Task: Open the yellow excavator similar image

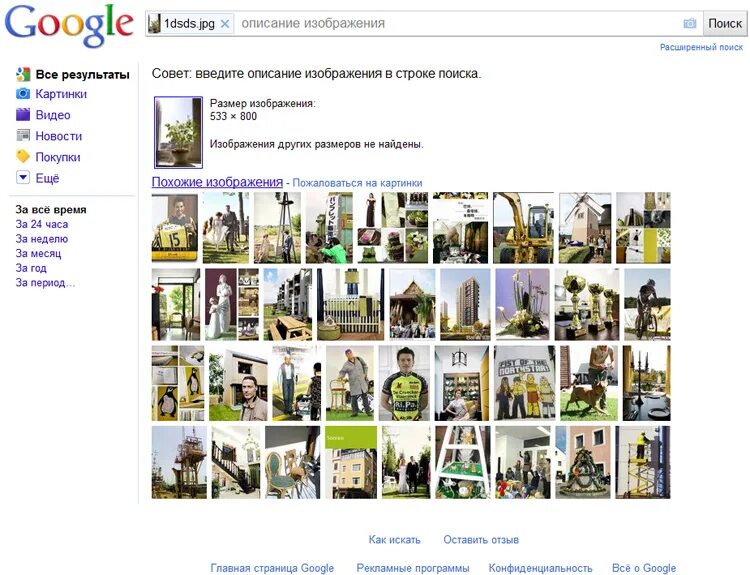Action: pyautogui.click(x=523, y=228)
